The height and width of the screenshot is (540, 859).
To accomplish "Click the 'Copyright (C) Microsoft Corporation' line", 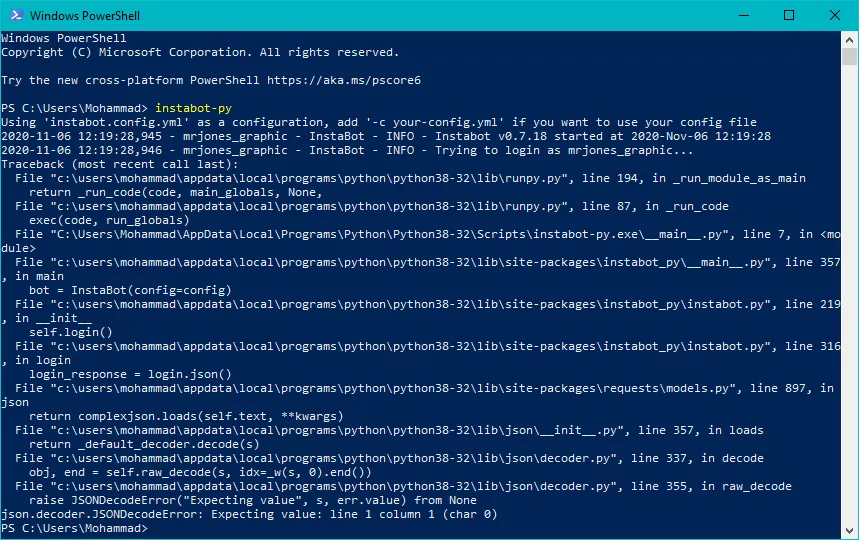I will (200, 52).
